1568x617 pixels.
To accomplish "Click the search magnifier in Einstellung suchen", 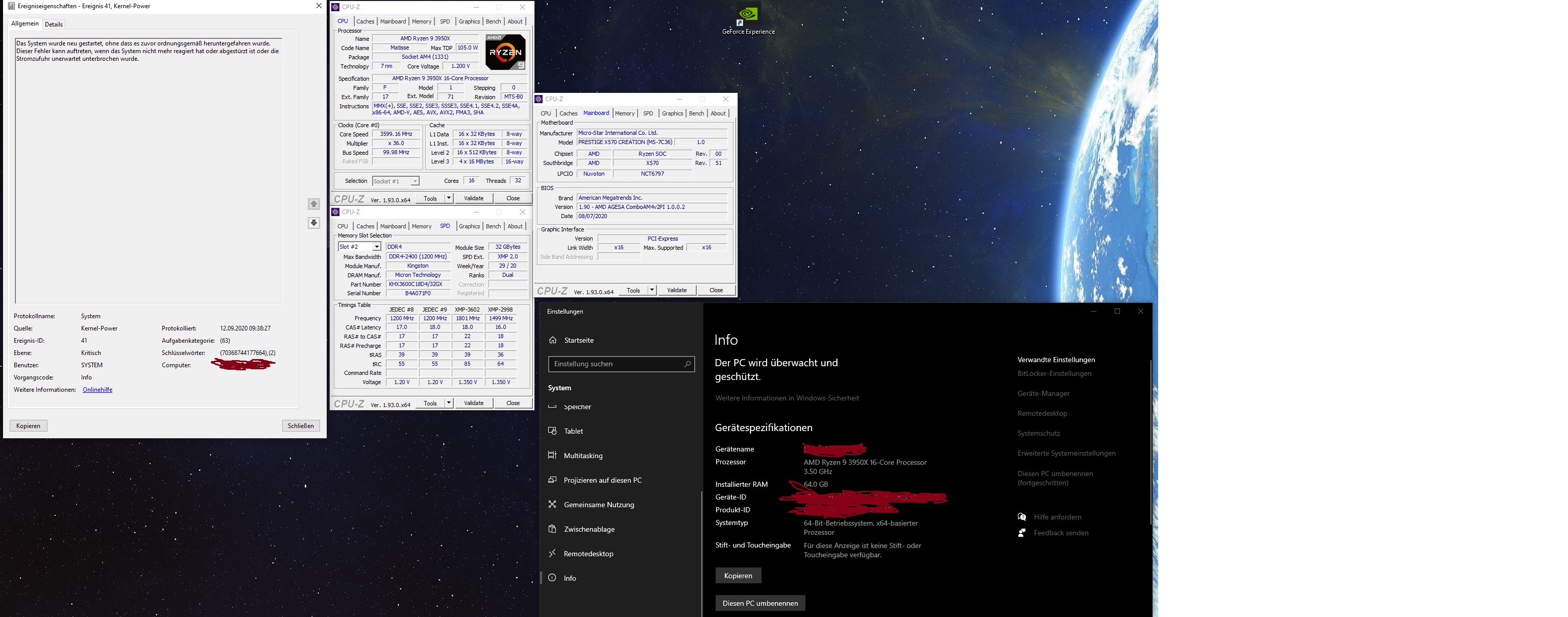I will (x=687, y=364).
